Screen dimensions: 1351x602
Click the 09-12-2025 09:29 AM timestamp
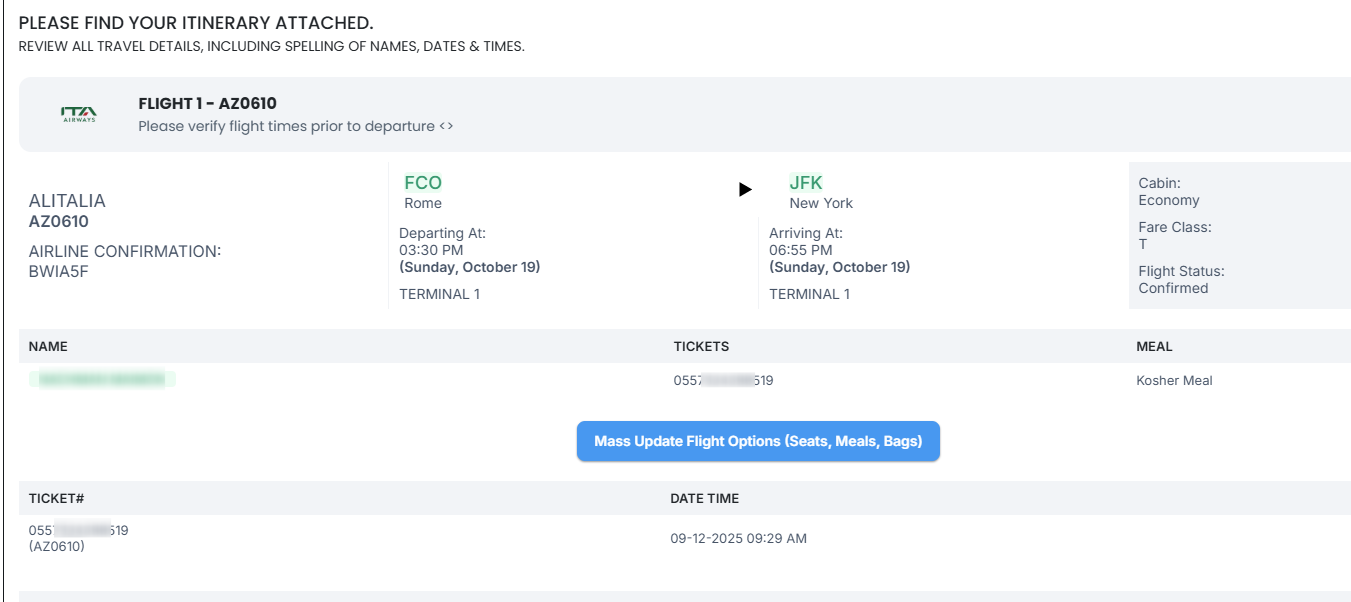pyautogui.click(x=738, y=538)
